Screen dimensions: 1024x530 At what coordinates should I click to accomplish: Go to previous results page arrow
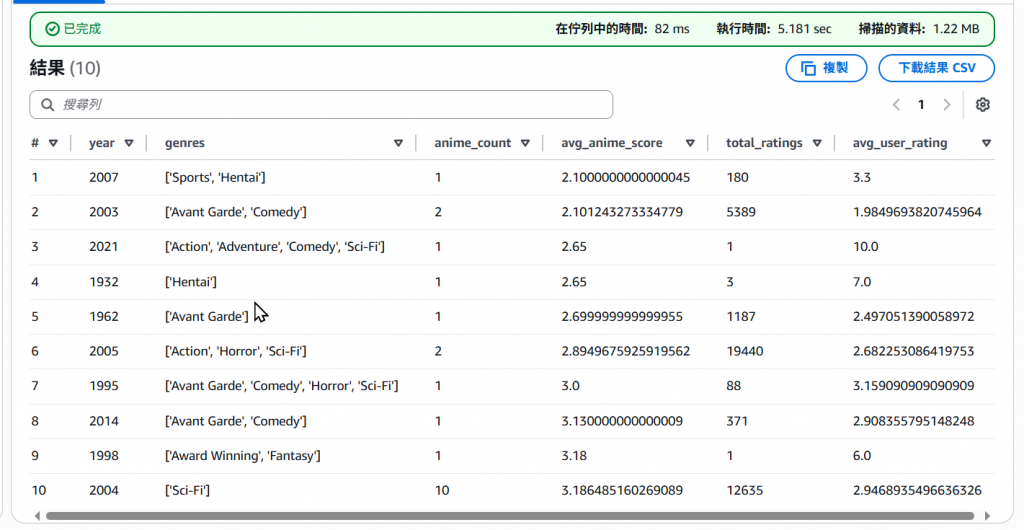point(897,104)
